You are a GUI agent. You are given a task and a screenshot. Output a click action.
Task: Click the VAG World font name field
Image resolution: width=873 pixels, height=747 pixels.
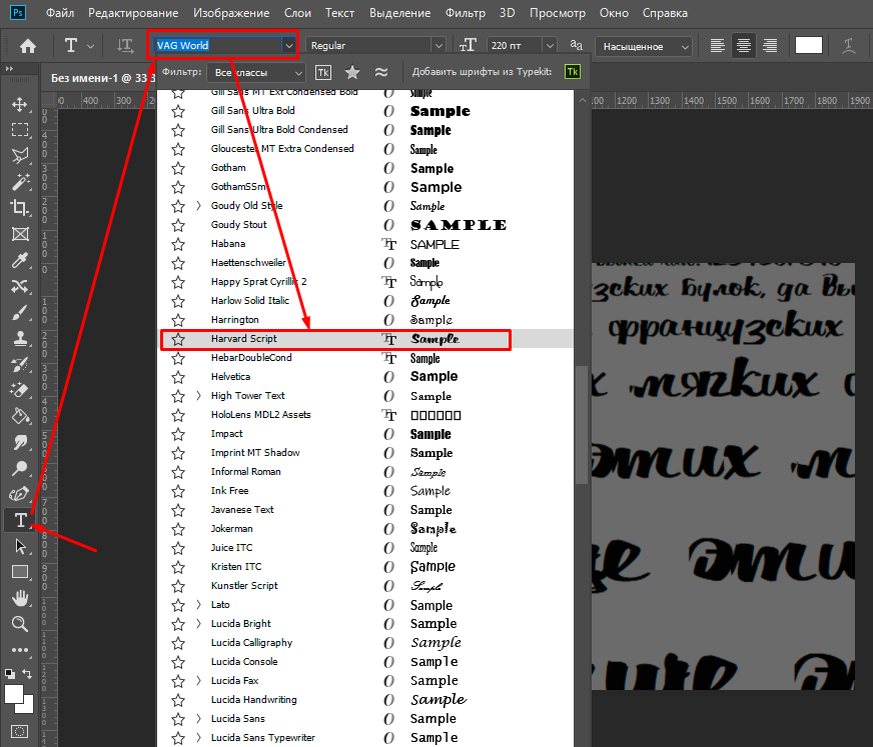218,46
